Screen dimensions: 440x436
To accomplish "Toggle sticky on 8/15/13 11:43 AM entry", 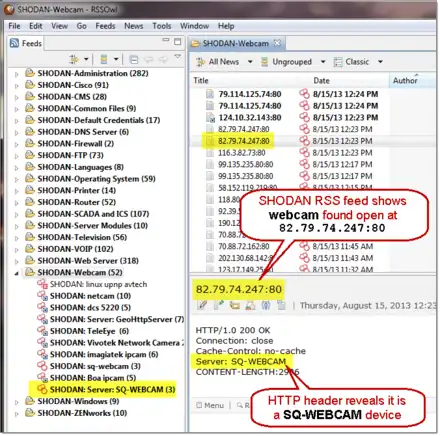I will pyautogui.click(x=304, y=258).
